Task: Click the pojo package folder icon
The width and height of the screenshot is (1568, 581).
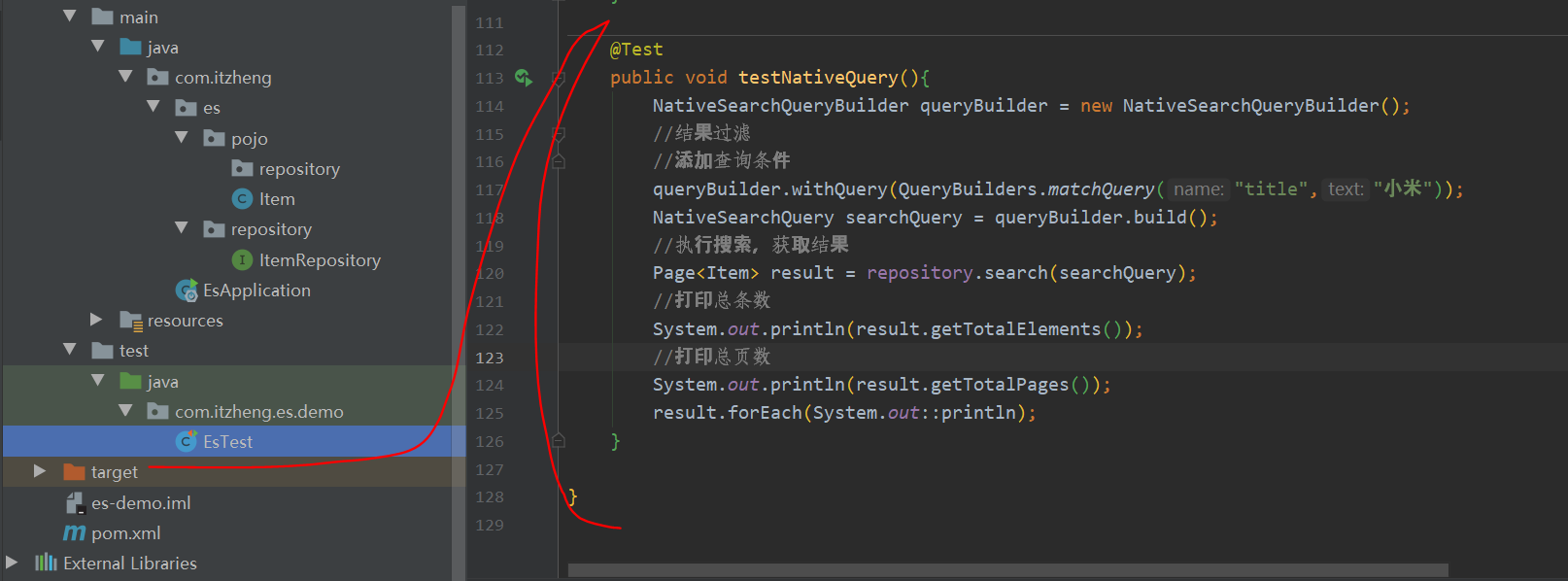Action: 214,138
